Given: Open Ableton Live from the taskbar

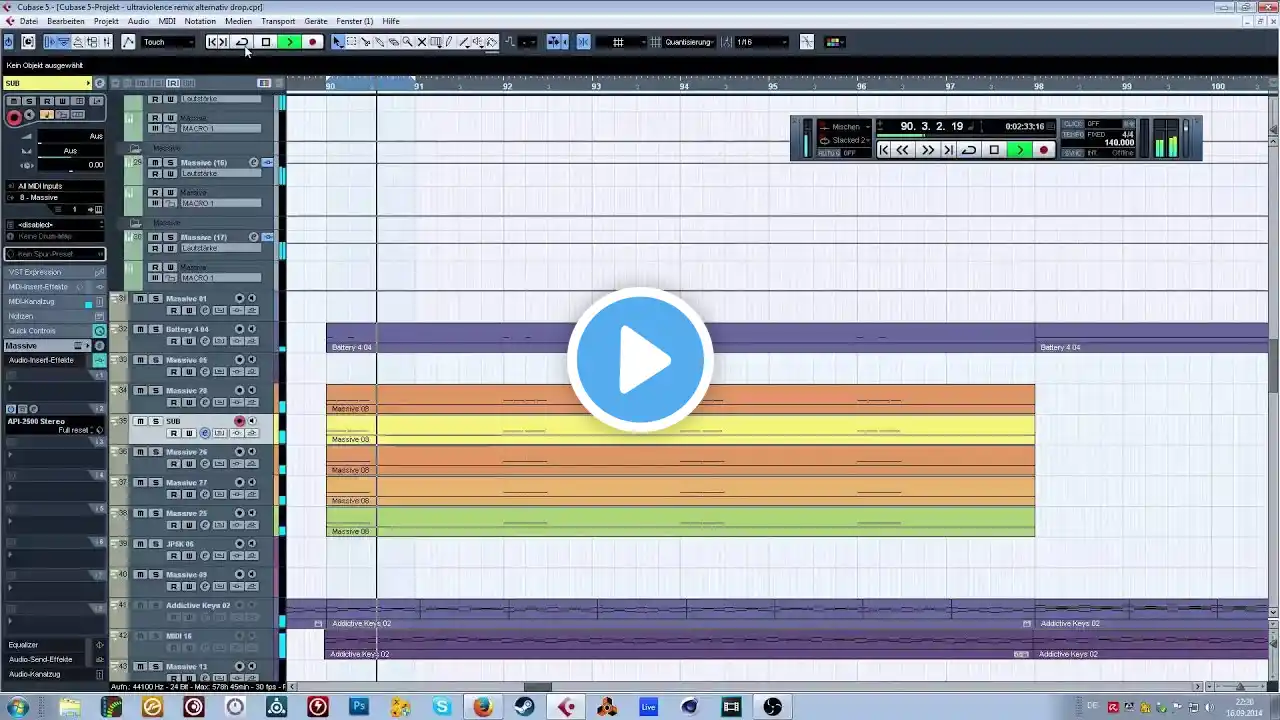Looking at the screenshot, I should point(648,707).
